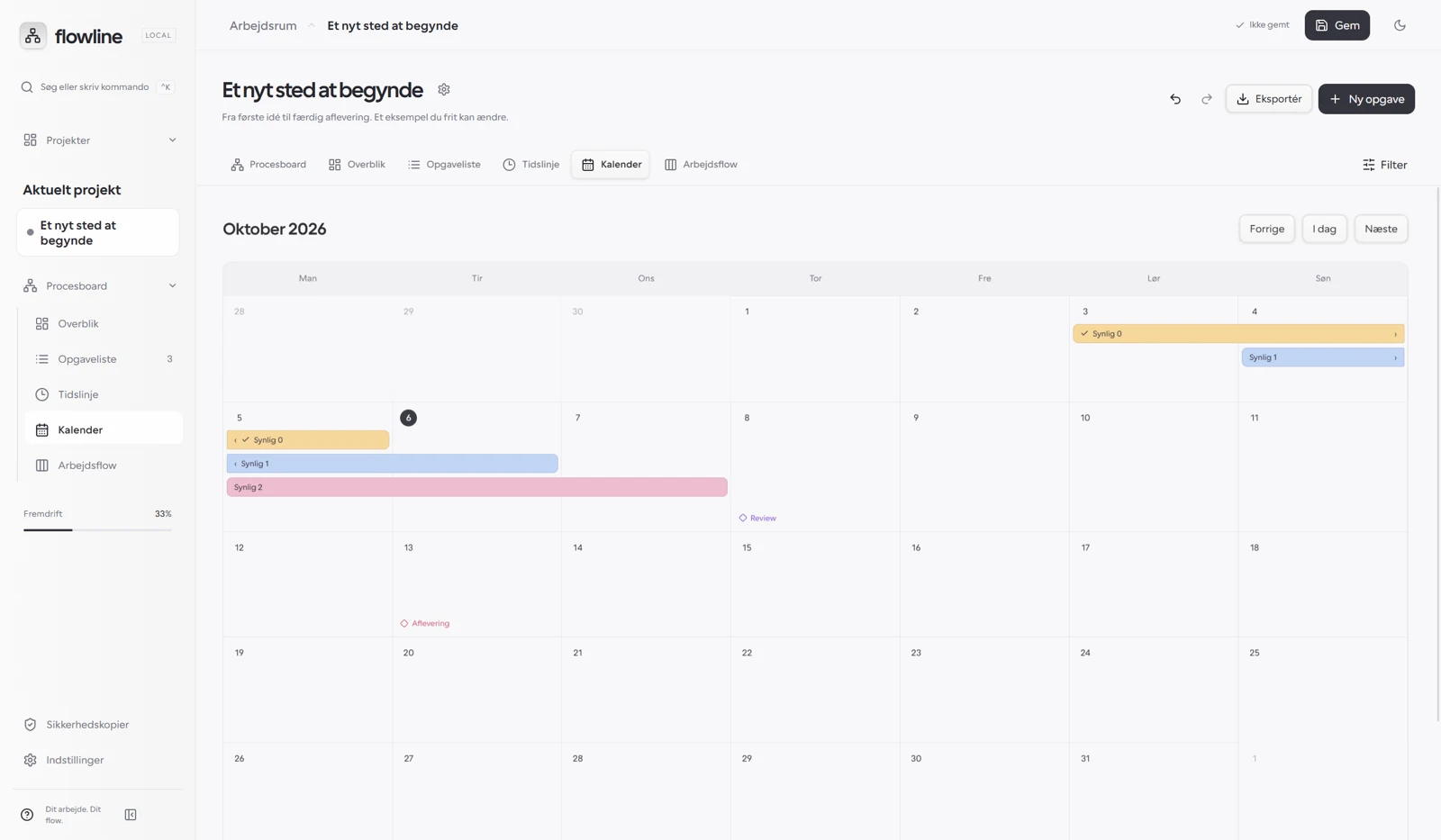Viewport: 1441px width, 840px height.
Task: Collapse sidebar panel icon at bottom
Action: tap(131, 815)
